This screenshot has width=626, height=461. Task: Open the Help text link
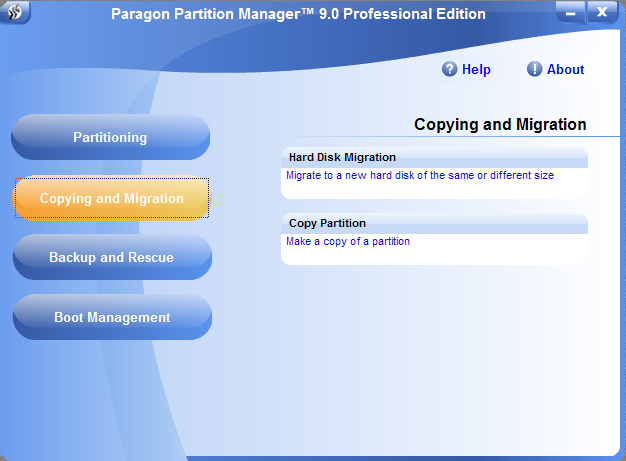pyautogui.click(x=476, y=70)
